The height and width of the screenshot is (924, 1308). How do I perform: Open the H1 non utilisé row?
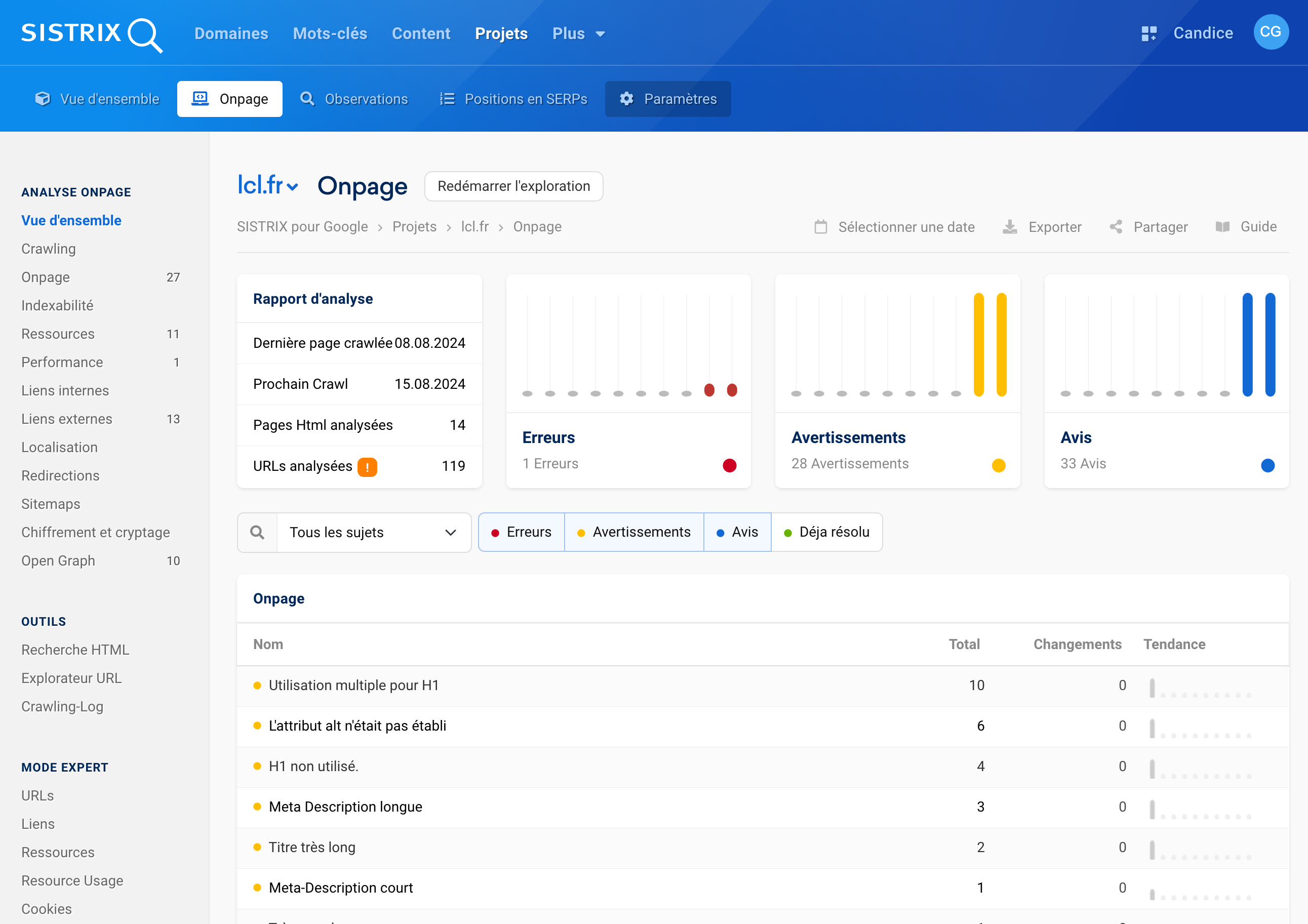pos(763,766)
